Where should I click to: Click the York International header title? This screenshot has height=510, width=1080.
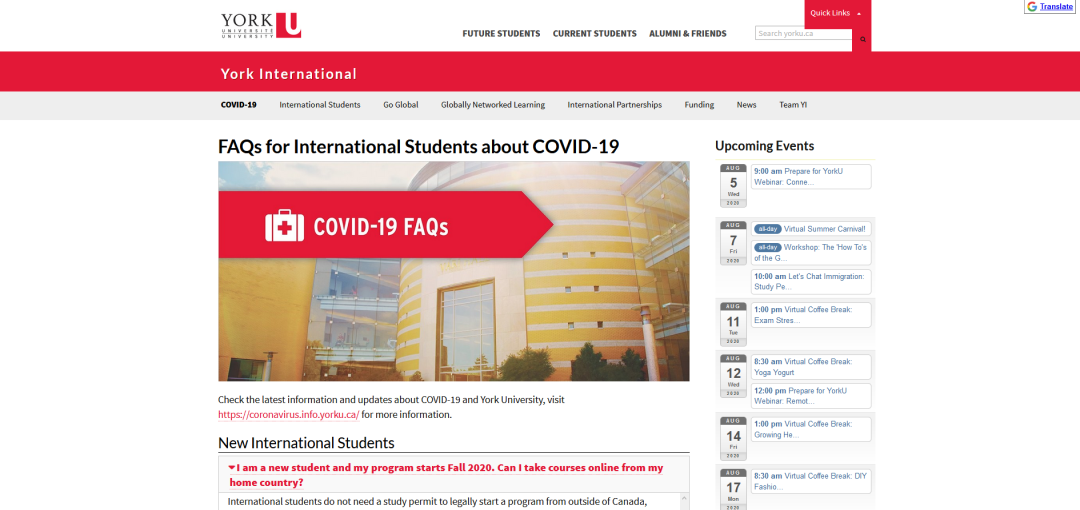(x=289, y=74)
